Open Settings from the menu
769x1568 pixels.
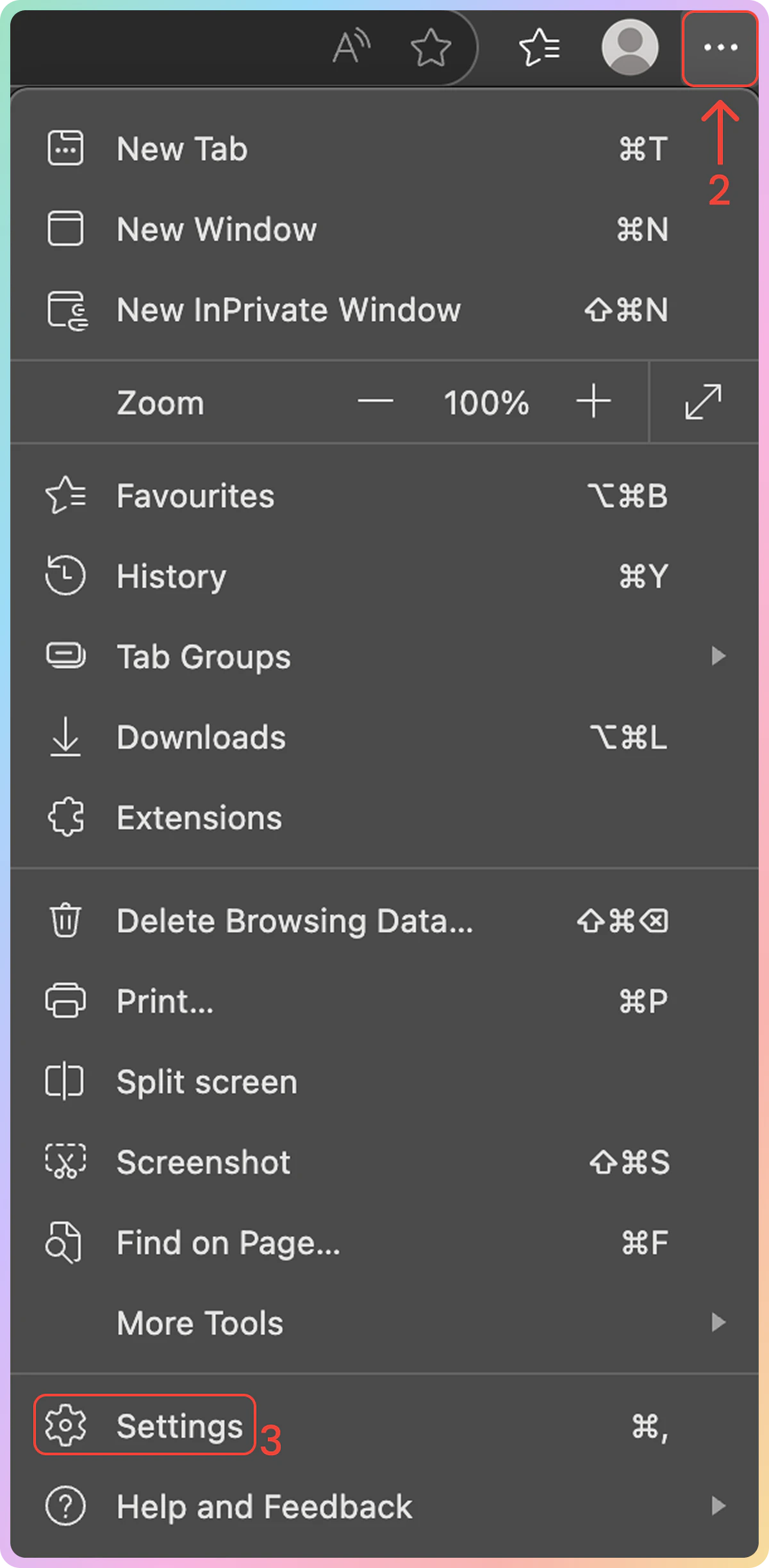[x=179, y=1426]
